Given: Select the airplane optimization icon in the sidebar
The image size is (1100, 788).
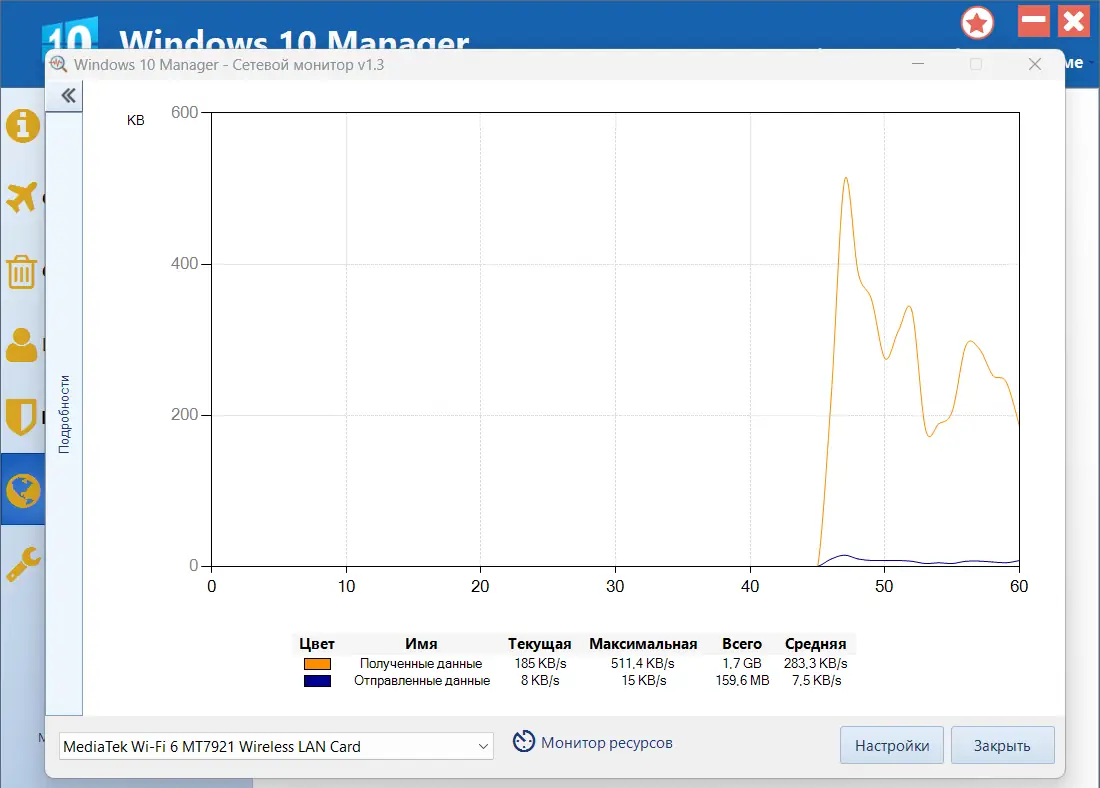Looking at the screenshot, I should click(x=22, y=198).
